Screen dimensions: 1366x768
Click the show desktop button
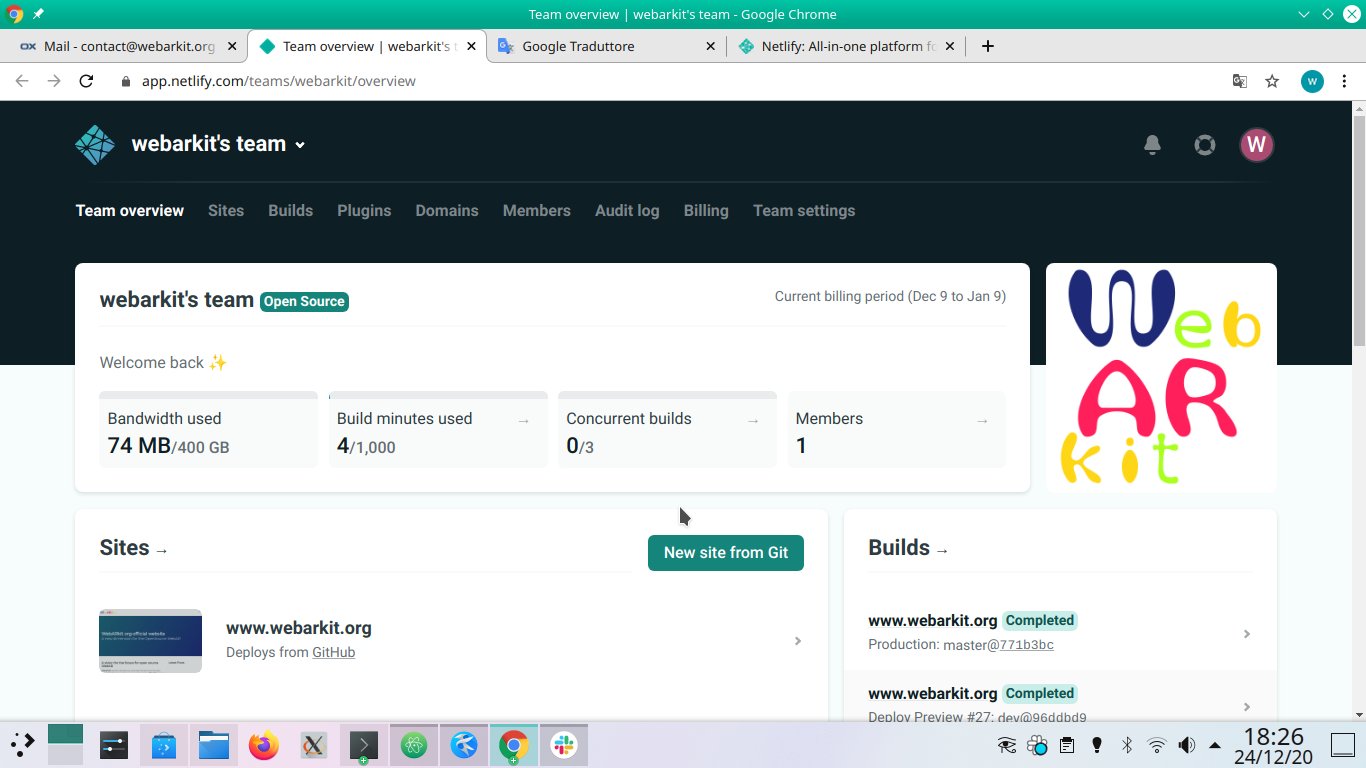1342,745
